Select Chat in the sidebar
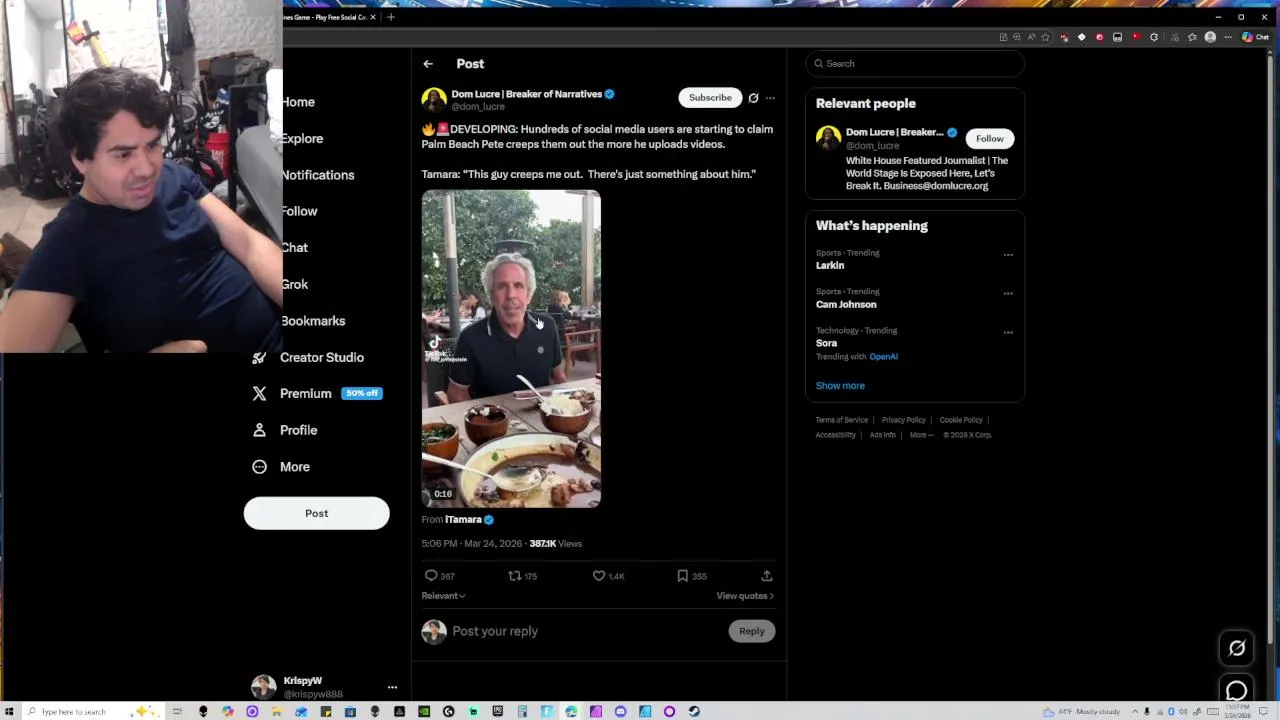Viewport: 1280px width, 720px height. [295, 248]
